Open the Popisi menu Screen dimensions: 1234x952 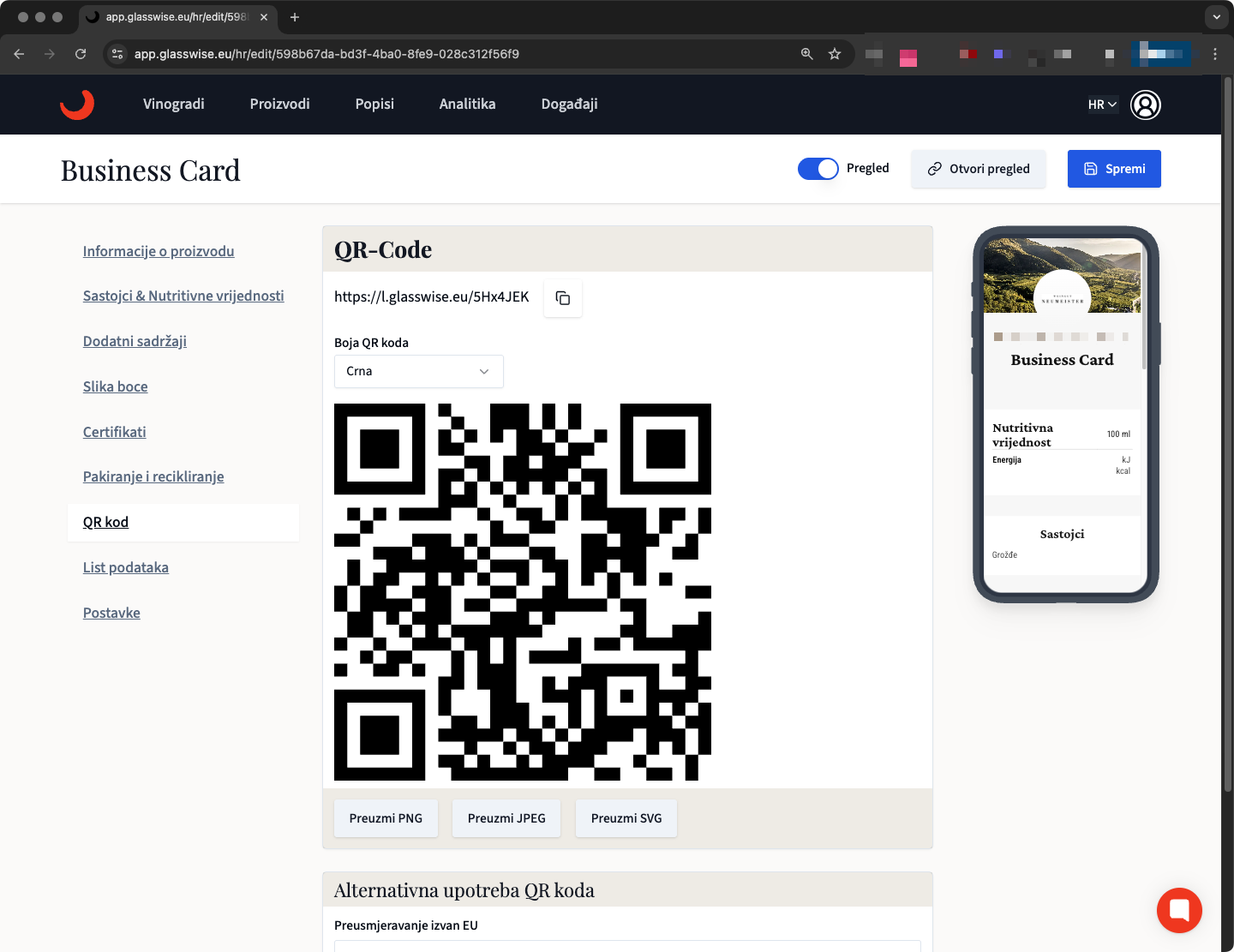click(x=374, y=104)
